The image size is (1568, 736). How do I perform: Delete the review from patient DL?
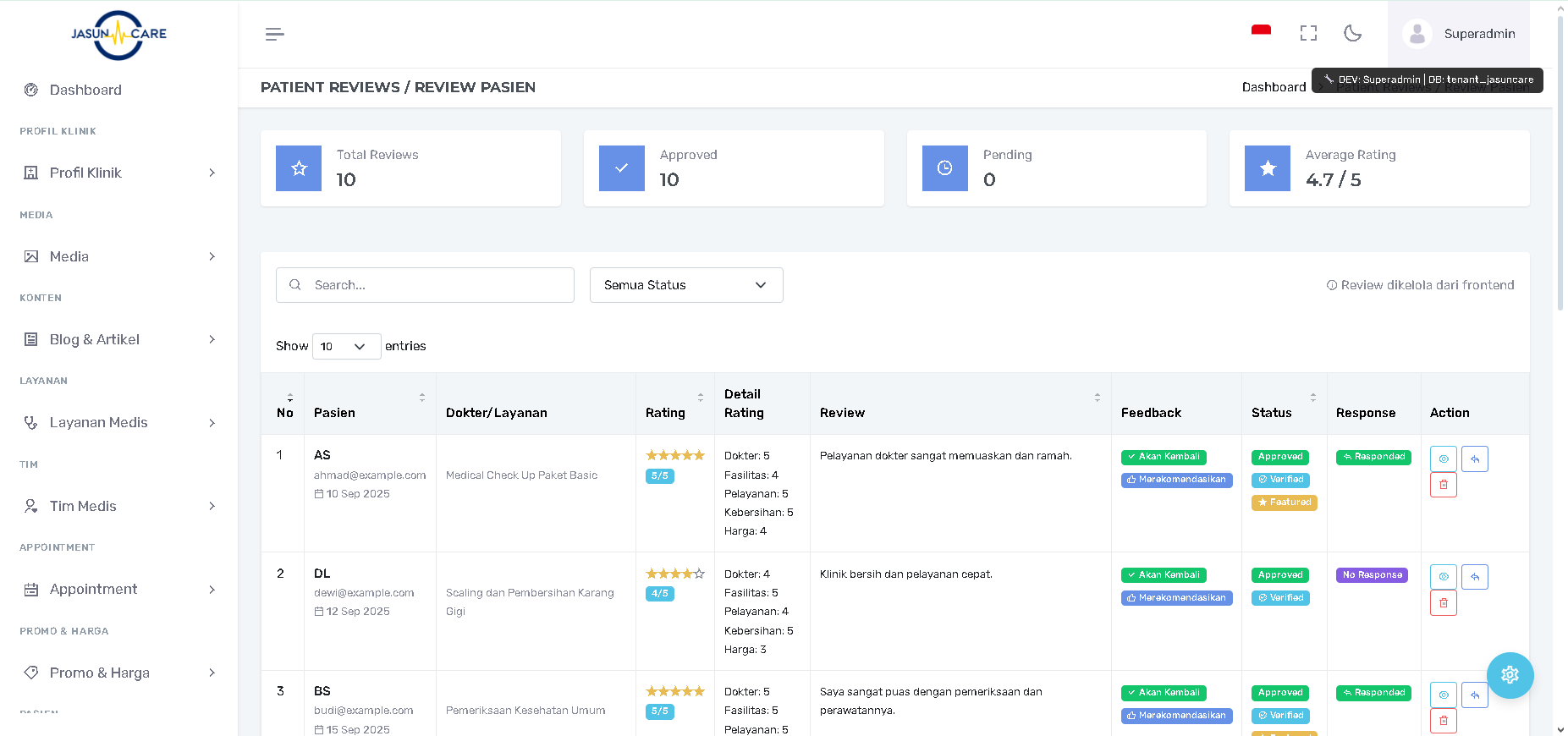(1443, 602)
